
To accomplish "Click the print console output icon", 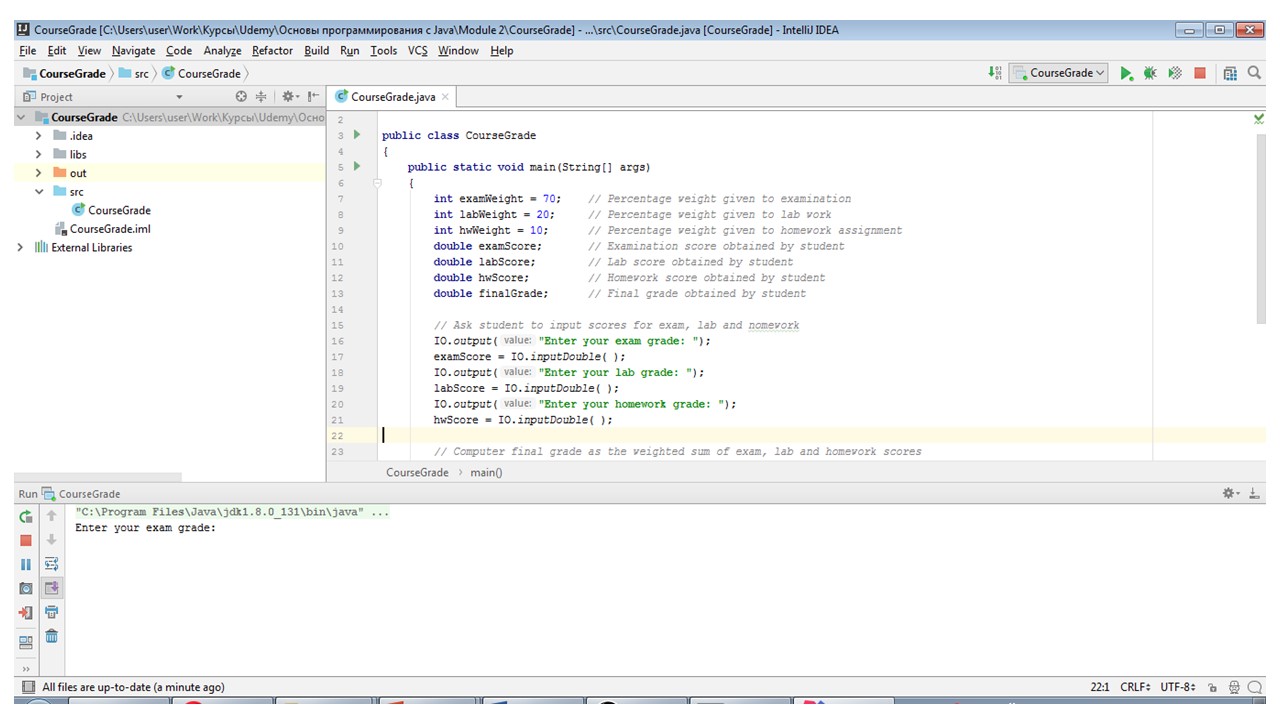I will pyautogui.click(x=52, y=612).
